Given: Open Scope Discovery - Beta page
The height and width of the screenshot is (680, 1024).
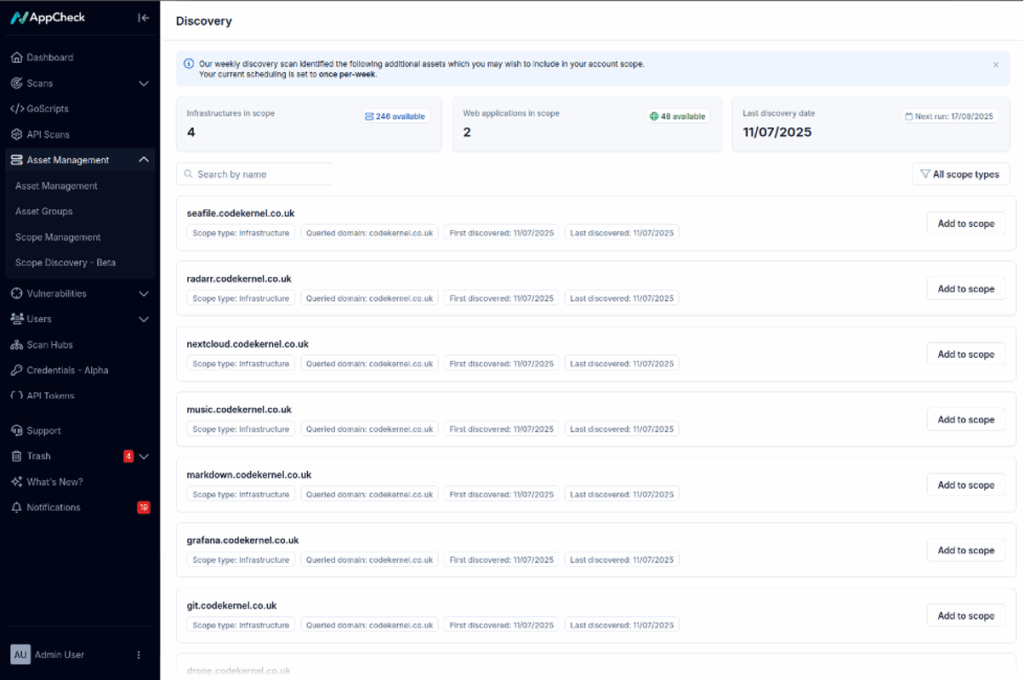Looking at the screenshot, I should click(65, 263).
